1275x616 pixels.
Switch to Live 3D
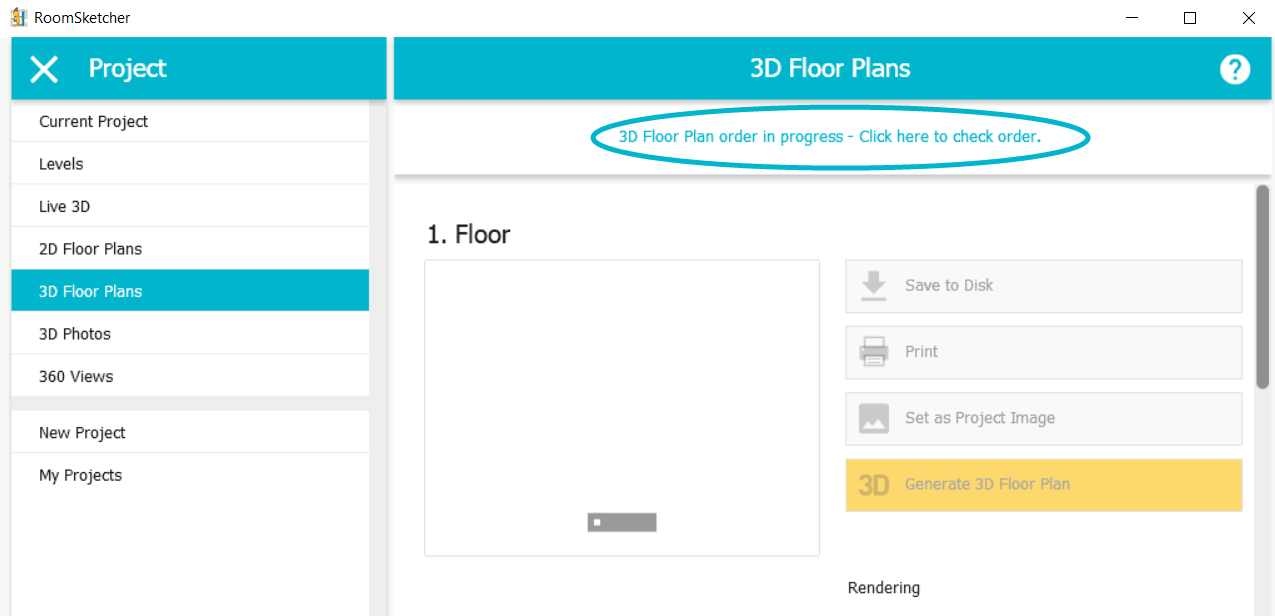[190, 206]
